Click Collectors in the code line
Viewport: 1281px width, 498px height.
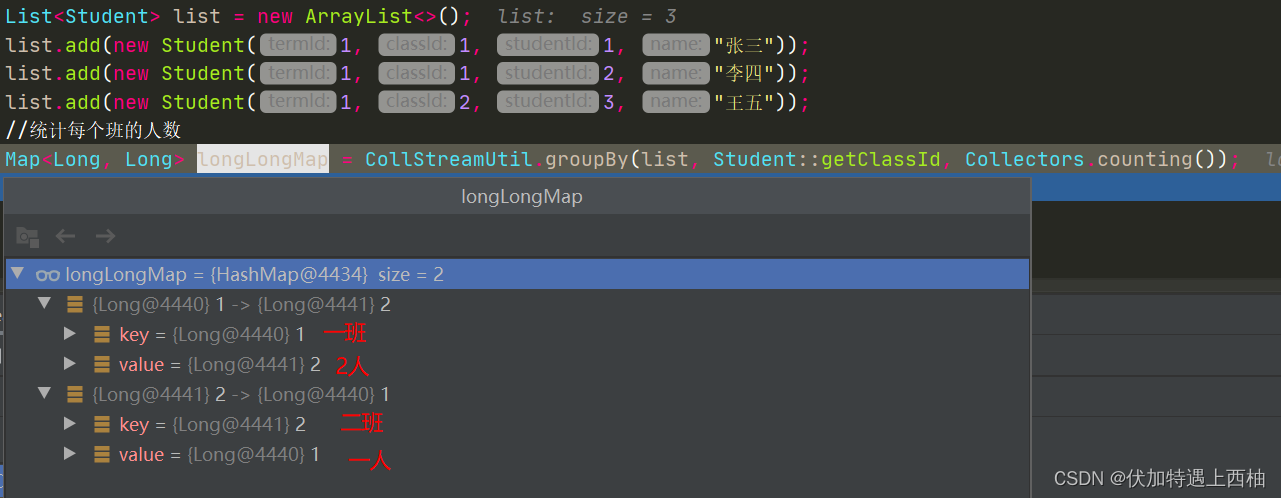tap(1025, 159)
